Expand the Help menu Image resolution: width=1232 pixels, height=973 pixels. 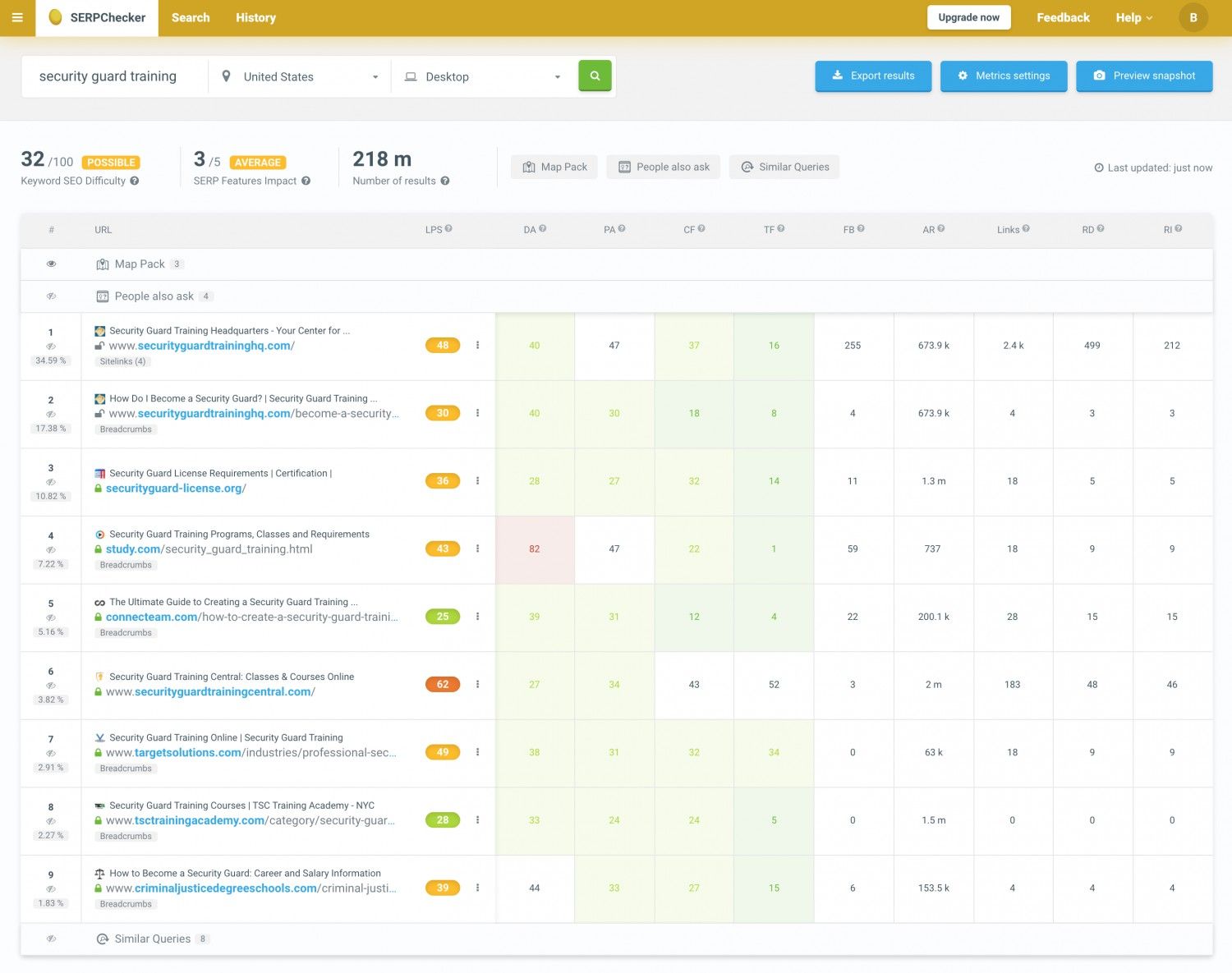[1133, 17]
